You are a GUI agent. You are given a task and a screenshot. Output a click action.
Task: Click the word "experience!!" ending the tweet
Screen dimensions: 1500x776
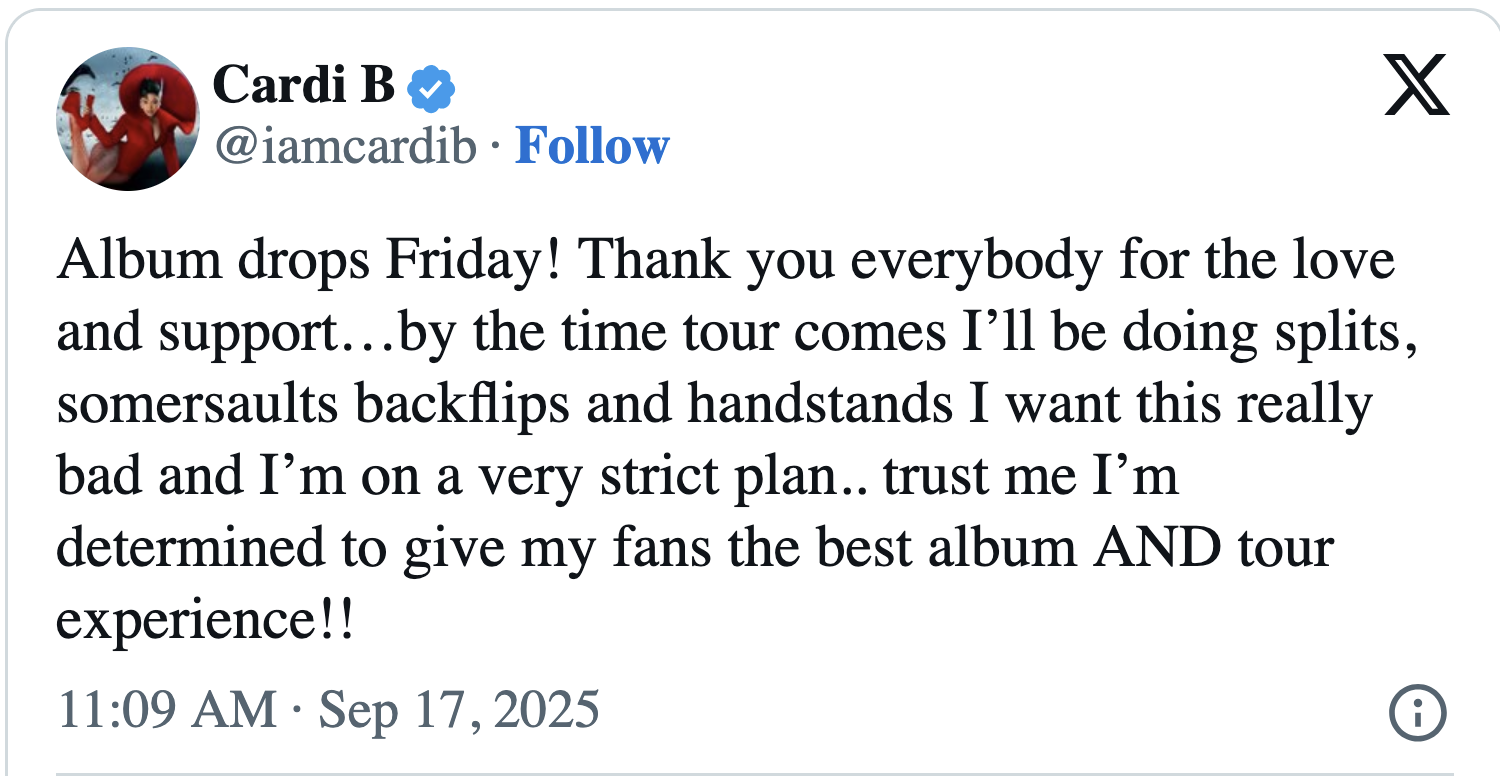click(204, 622)
